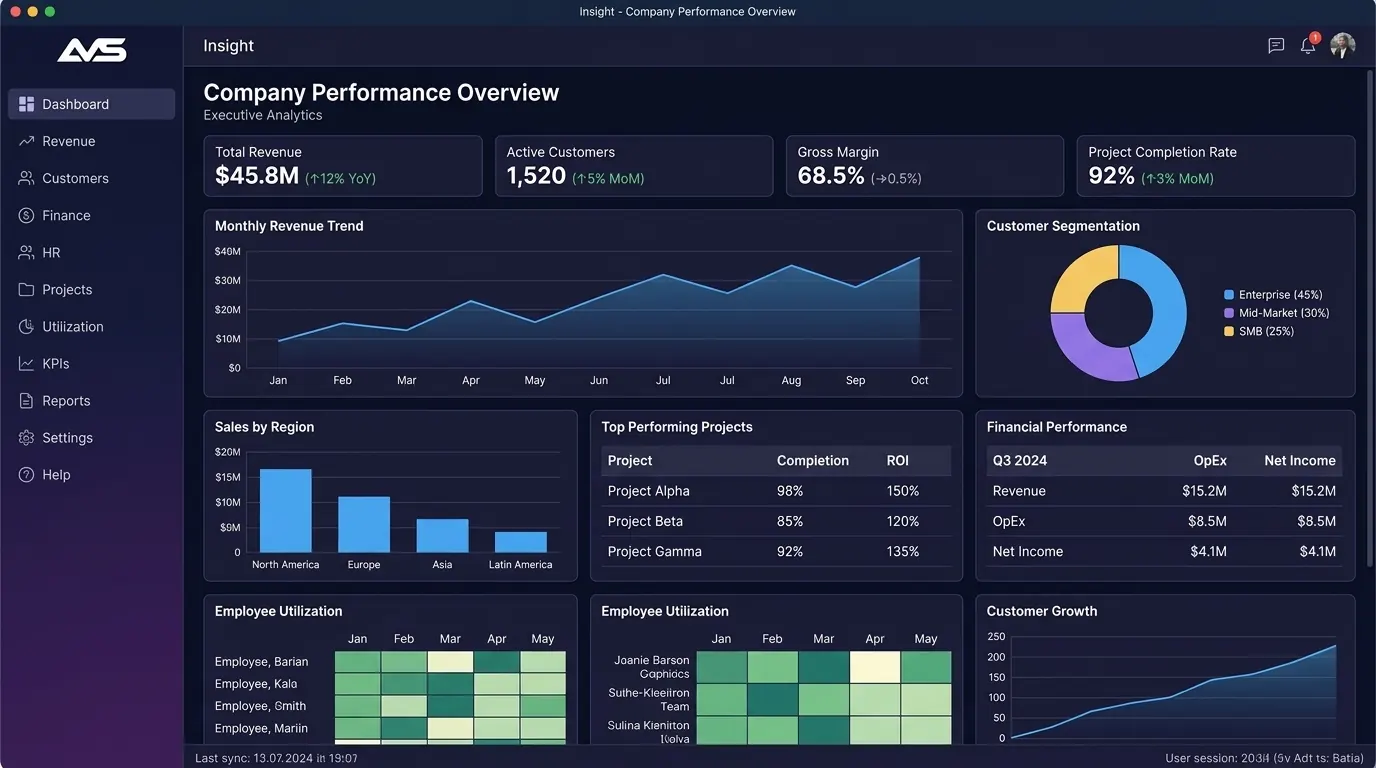Click the Employee, Smith row label

260,706
